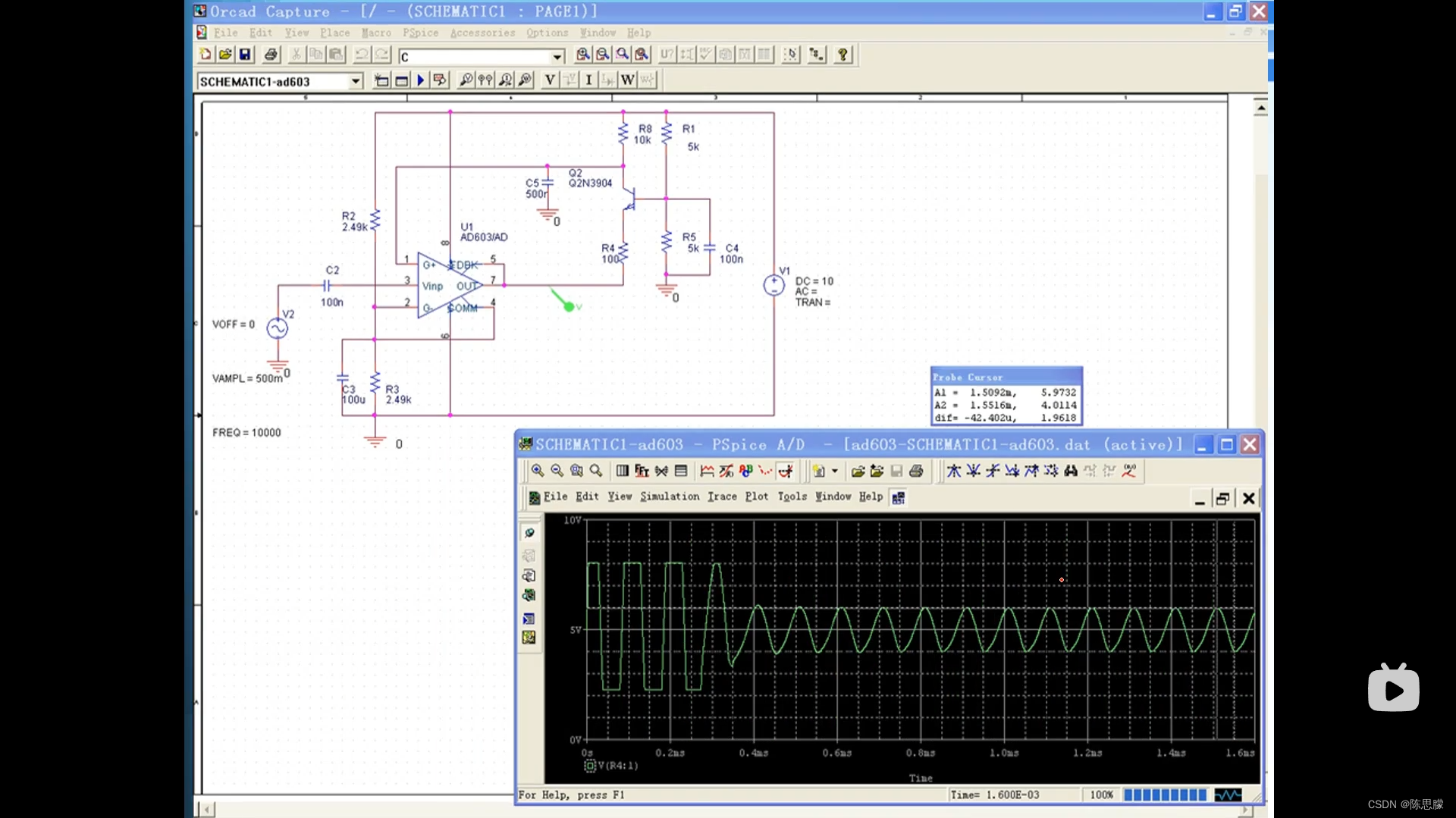Save the schematic with floppy disk icon

[x=245, y=55]
